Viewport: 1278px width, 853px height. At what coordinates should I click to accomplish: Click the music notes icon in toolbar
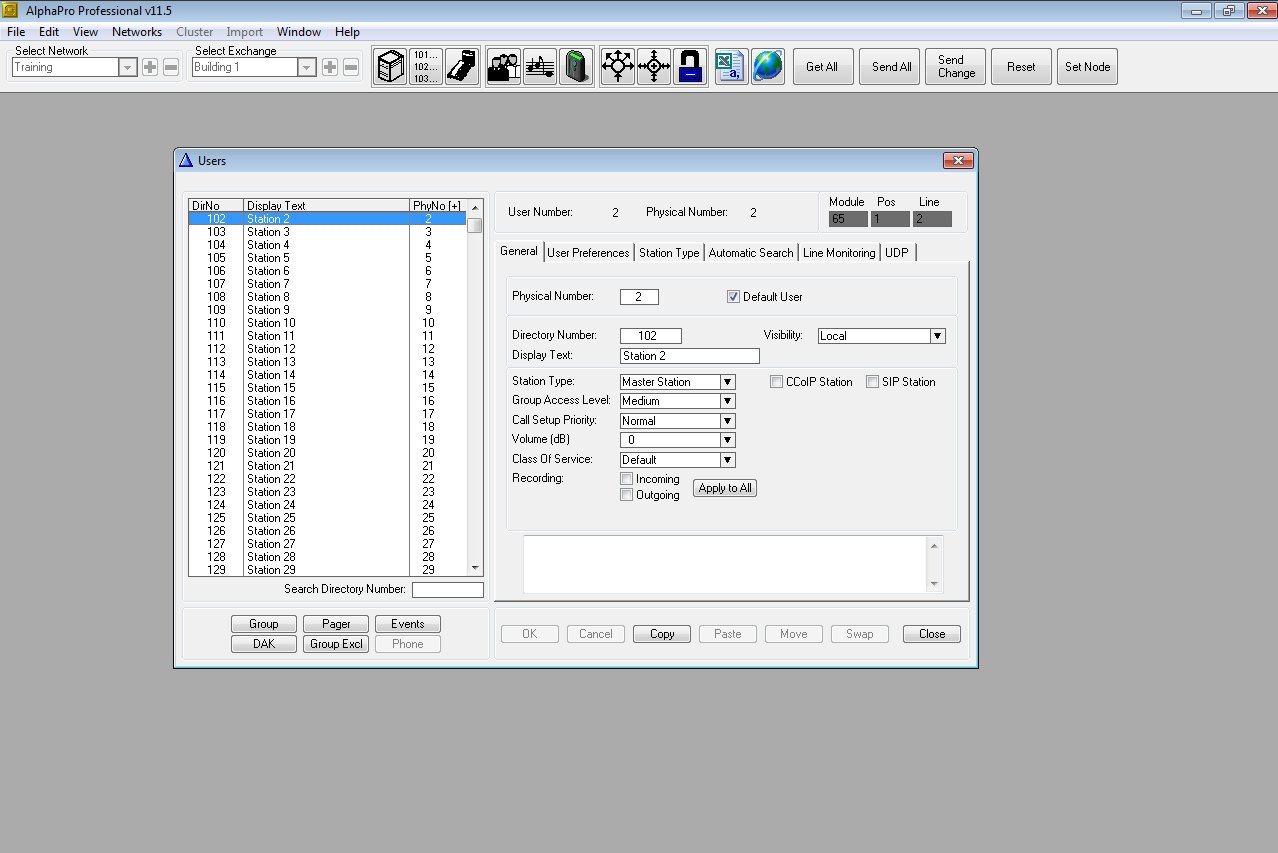tap(540, 67)
